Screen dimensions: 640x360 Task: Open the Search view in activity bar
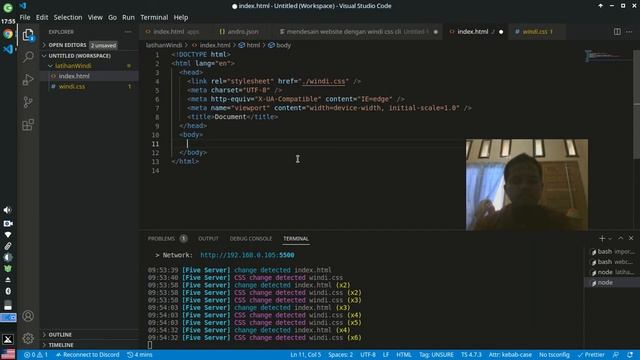28,57
